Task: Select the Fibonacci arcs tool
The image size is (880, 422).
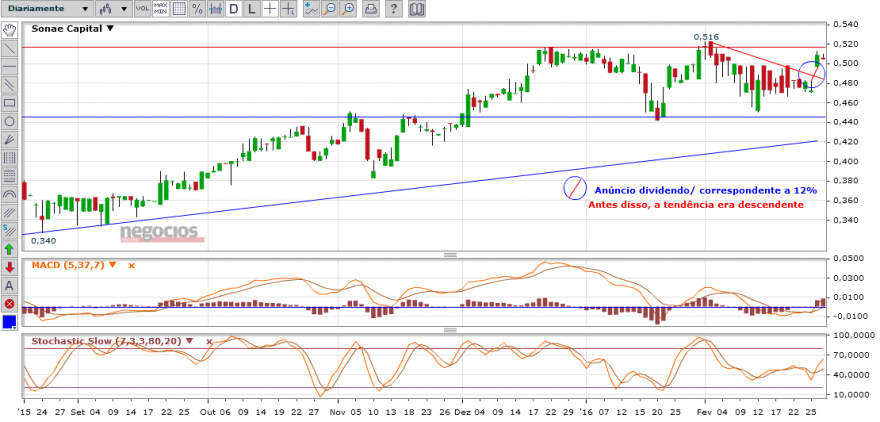Action: (x=9, y=194)
